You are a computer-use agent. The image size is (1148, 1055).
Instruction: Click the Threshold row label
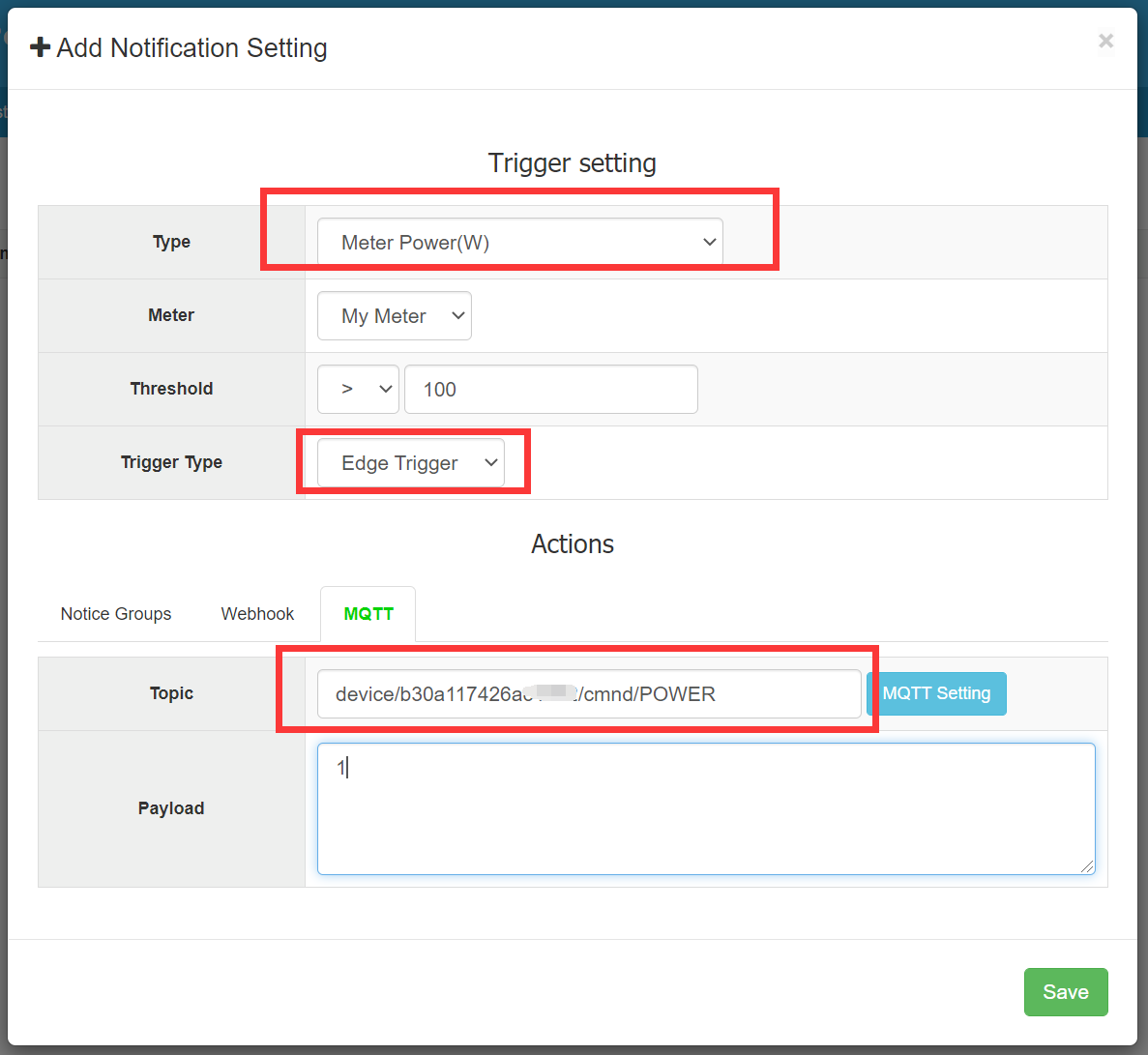pyautogui.click(x=171, y=389)
